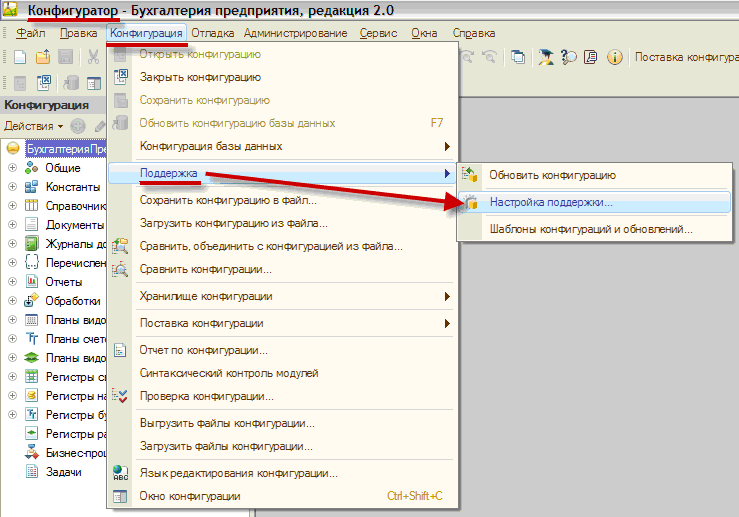Expand the Общие tree node

[13, 168]
